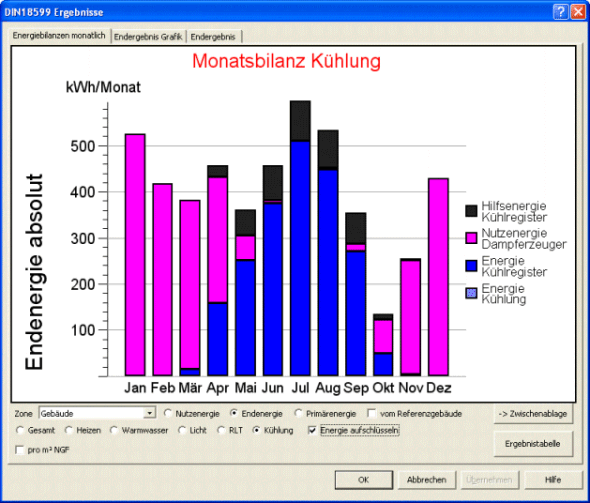Click the Jan bar in the chart
Screen dimensions: 590x503
click(135, 255)
